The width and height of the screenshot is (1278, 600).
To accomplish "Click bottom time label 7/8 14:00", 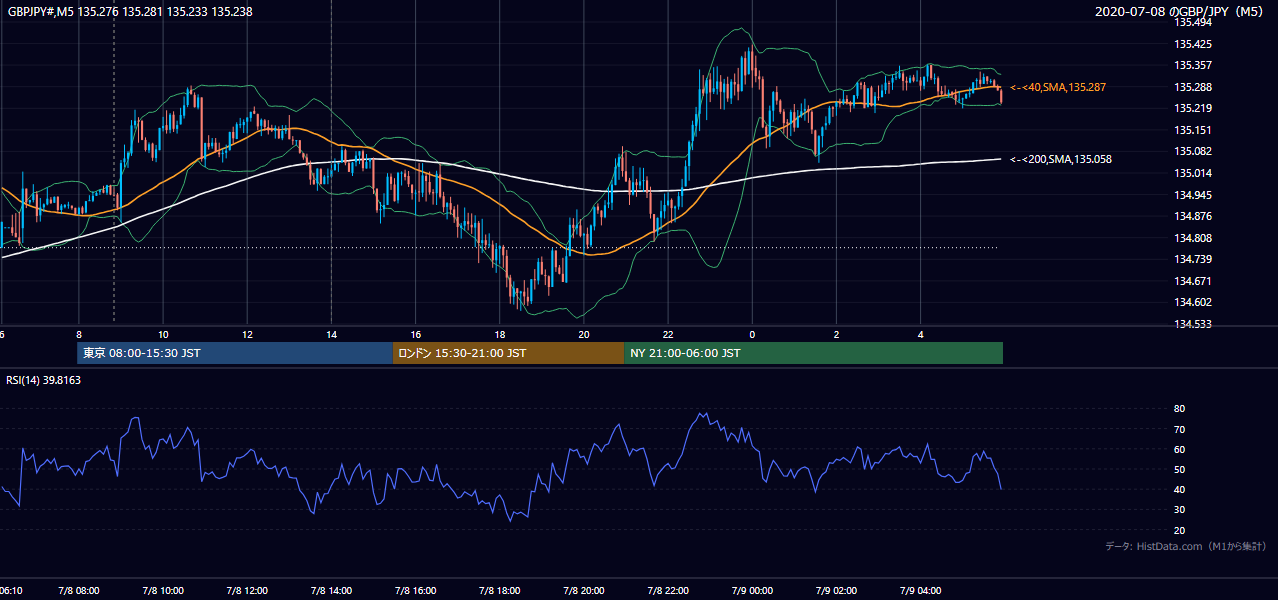I will pyautogui.click(x=331, y=591).
